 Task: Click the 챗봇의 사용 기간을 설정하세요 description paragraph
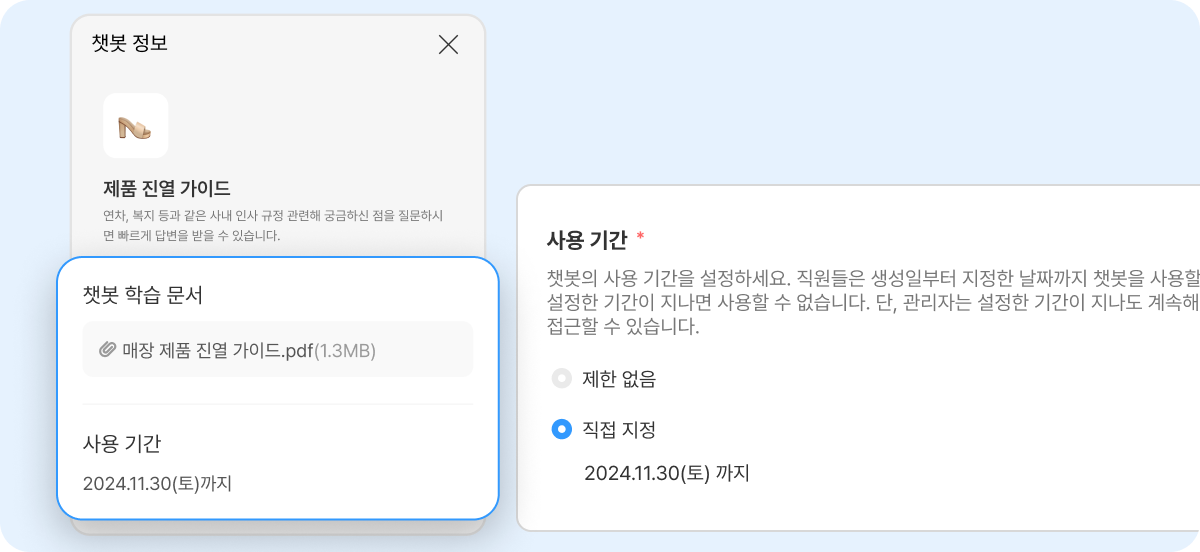coord(873,302)
